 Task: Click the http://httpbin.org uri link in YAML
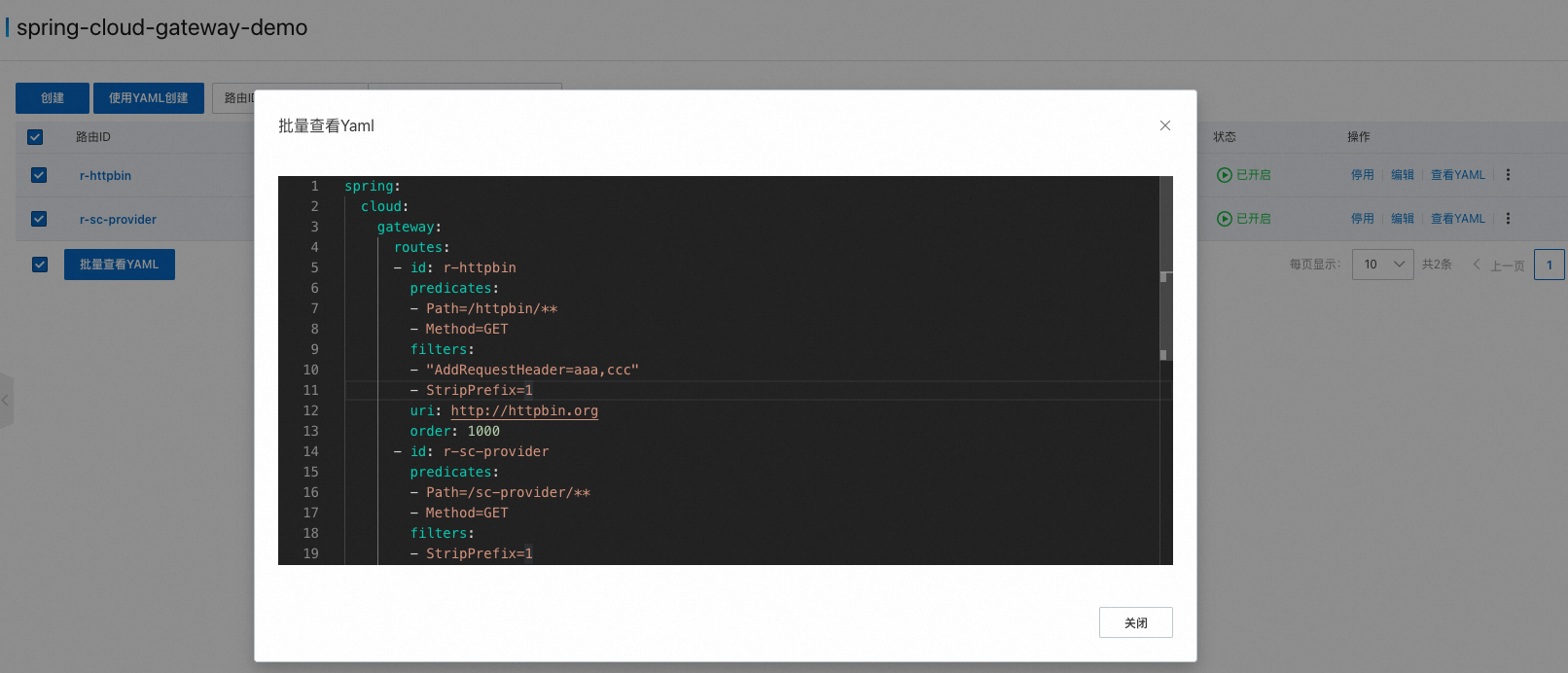point(524,411)
